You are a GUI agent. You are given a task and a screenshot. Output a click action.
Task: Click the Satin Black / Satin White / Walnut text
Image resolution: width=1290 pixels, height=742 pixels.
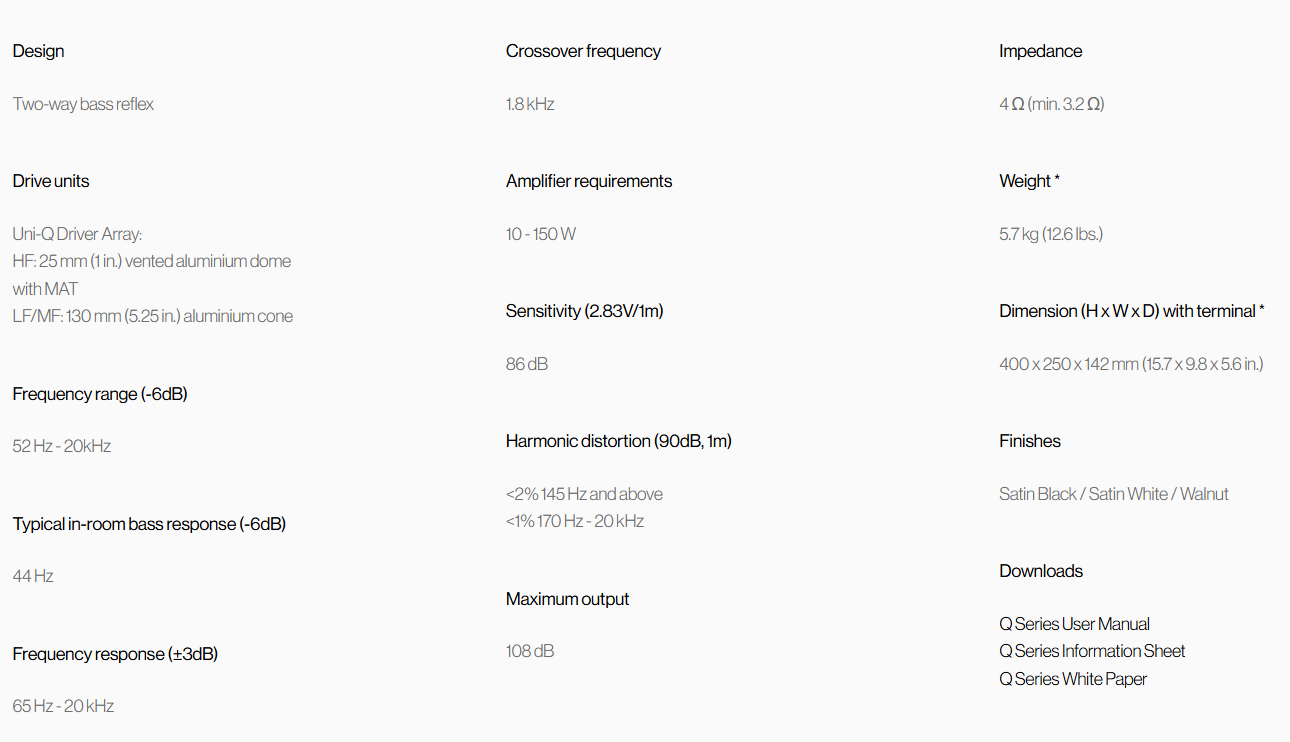(1114, 494)
